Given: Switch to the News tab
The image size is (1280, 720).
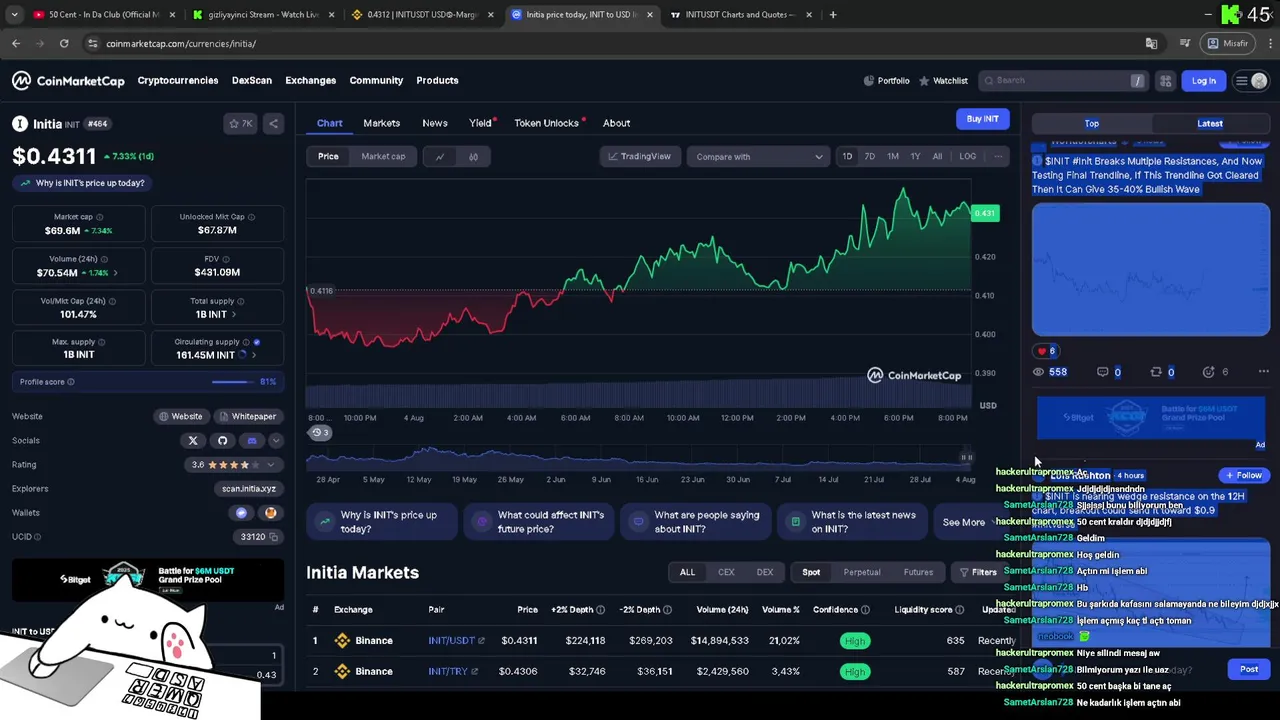Looking at the screenshot, I should coord(434,123).
